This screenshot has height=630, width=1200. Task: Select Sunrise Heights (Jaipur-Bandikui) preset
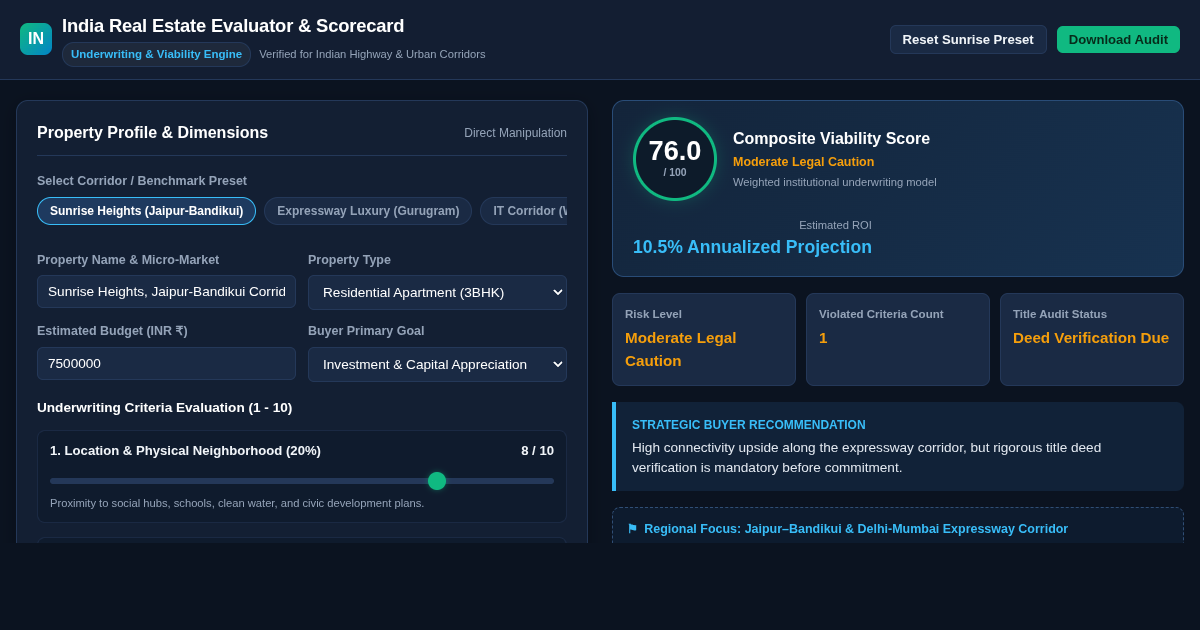click(146, 211)
